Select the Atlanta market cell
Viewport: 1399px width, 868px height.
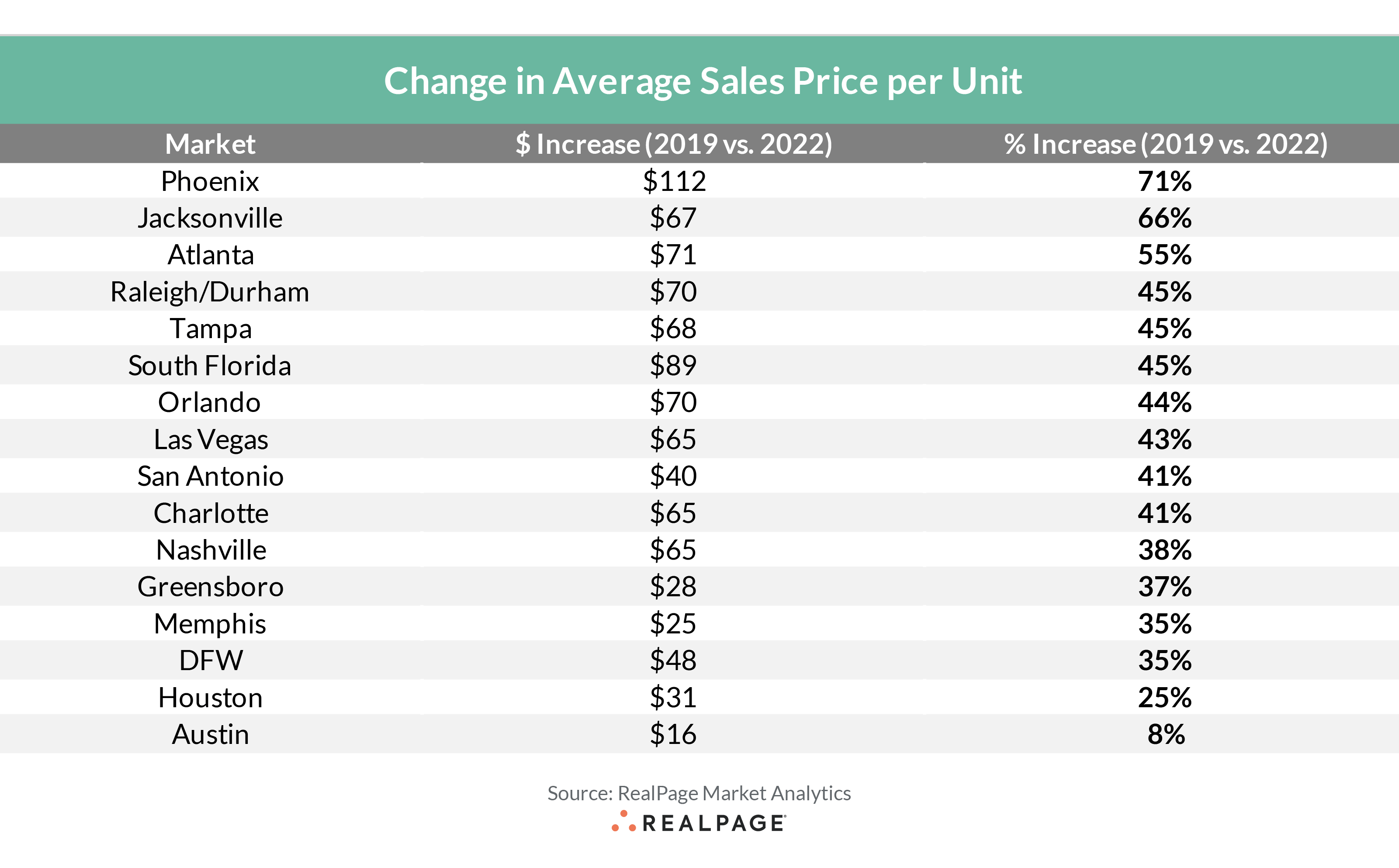[211, 255]
